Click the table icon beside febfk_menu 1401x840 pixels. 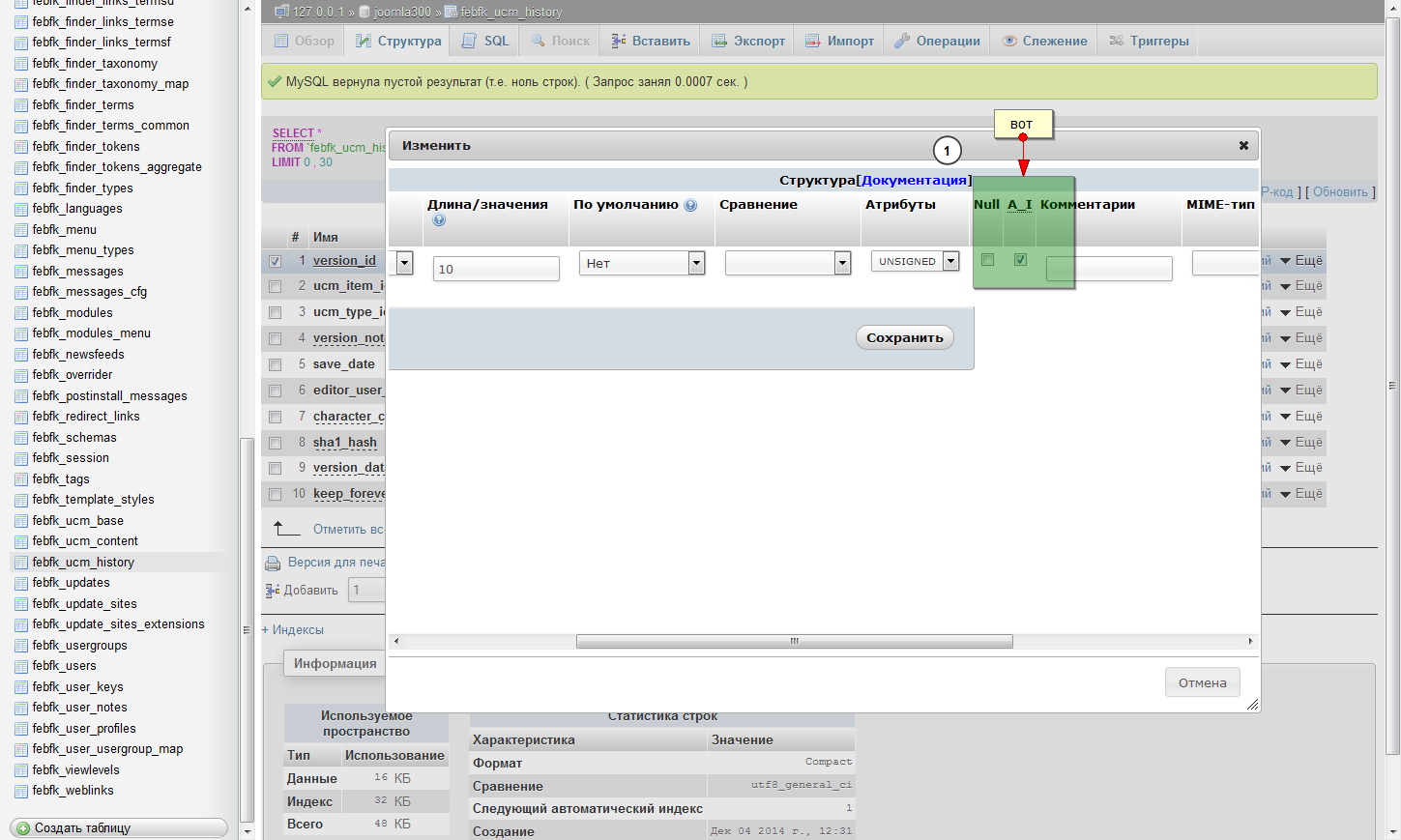click(21, 230)
